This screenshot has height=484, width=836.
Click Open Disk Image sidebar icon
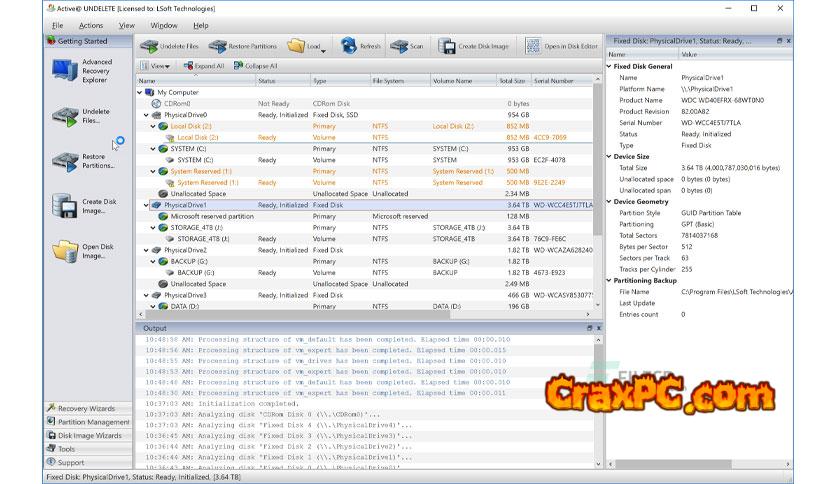click(x=87, y=250)
